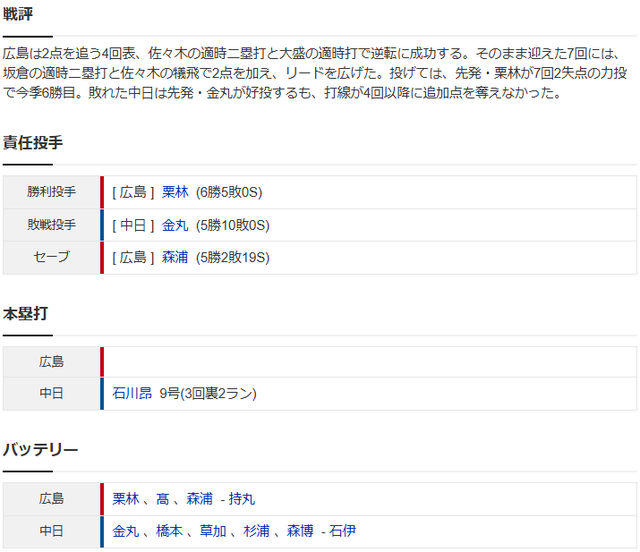Open home run hitter 石川昂 link
This screenshot has width=640, height=552.
pos(132,393)
